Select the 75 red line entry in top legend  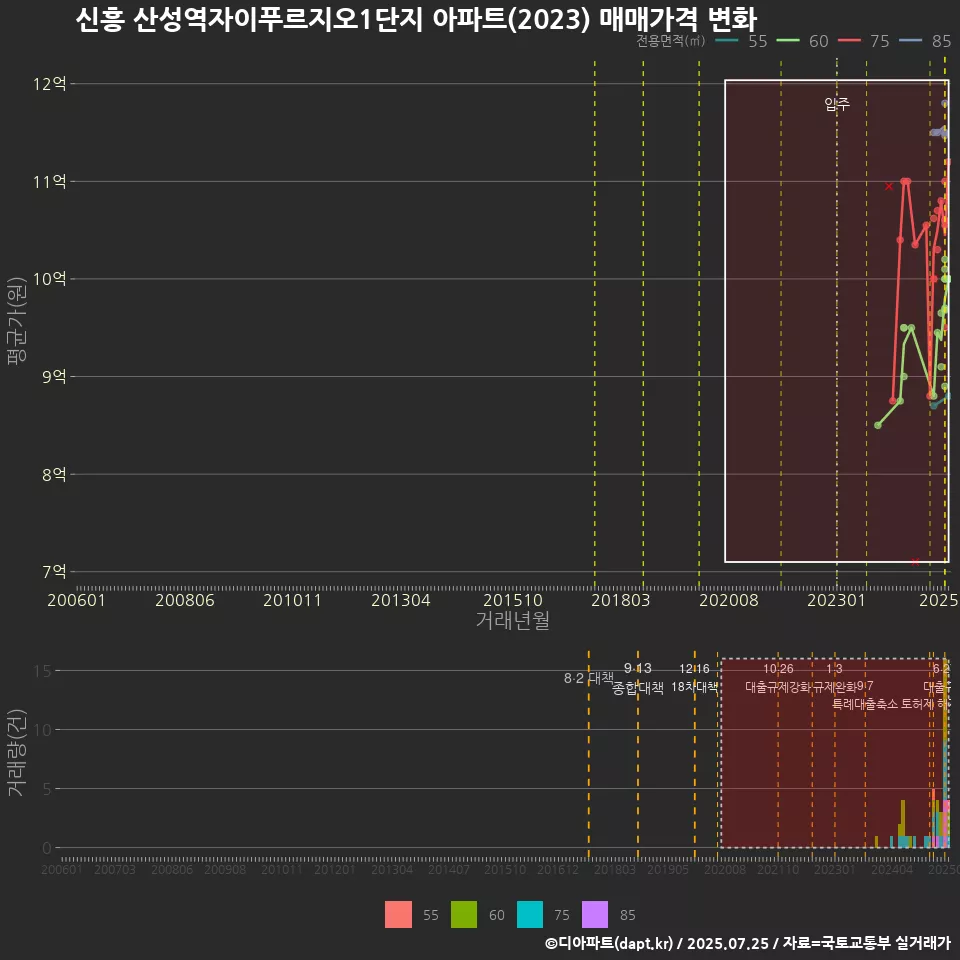(864, 41)
